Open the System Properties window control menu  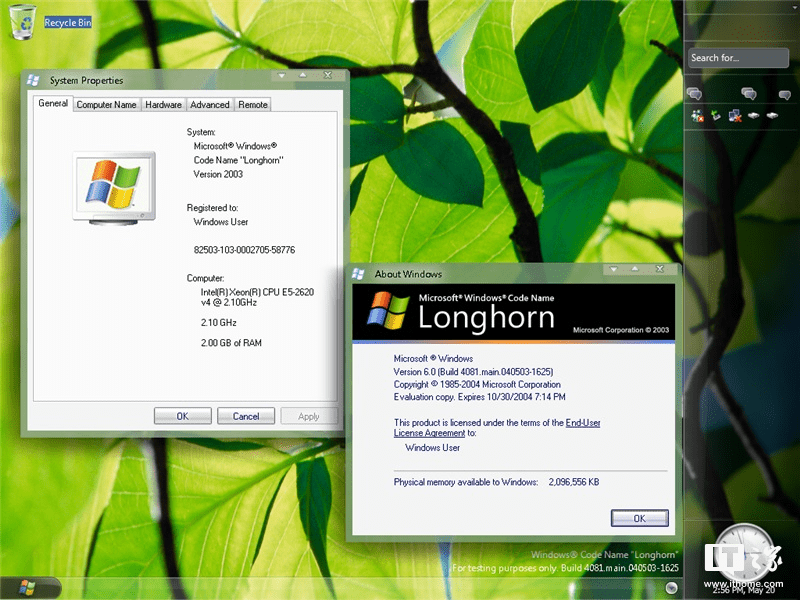tap(33, 81)
